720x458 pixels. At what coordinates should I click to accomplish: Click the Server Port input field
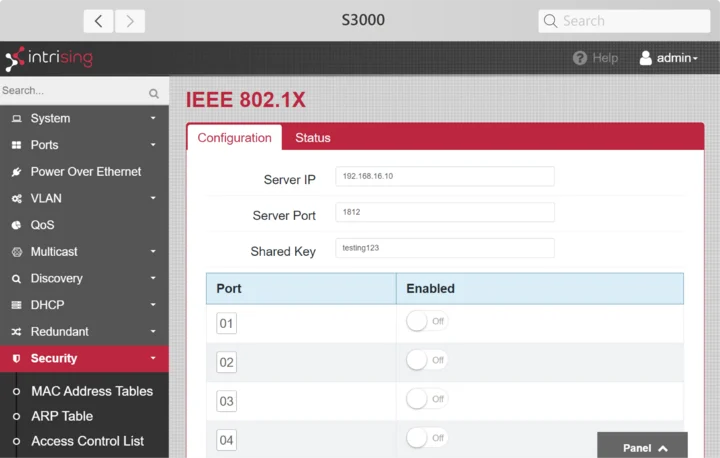445,212
